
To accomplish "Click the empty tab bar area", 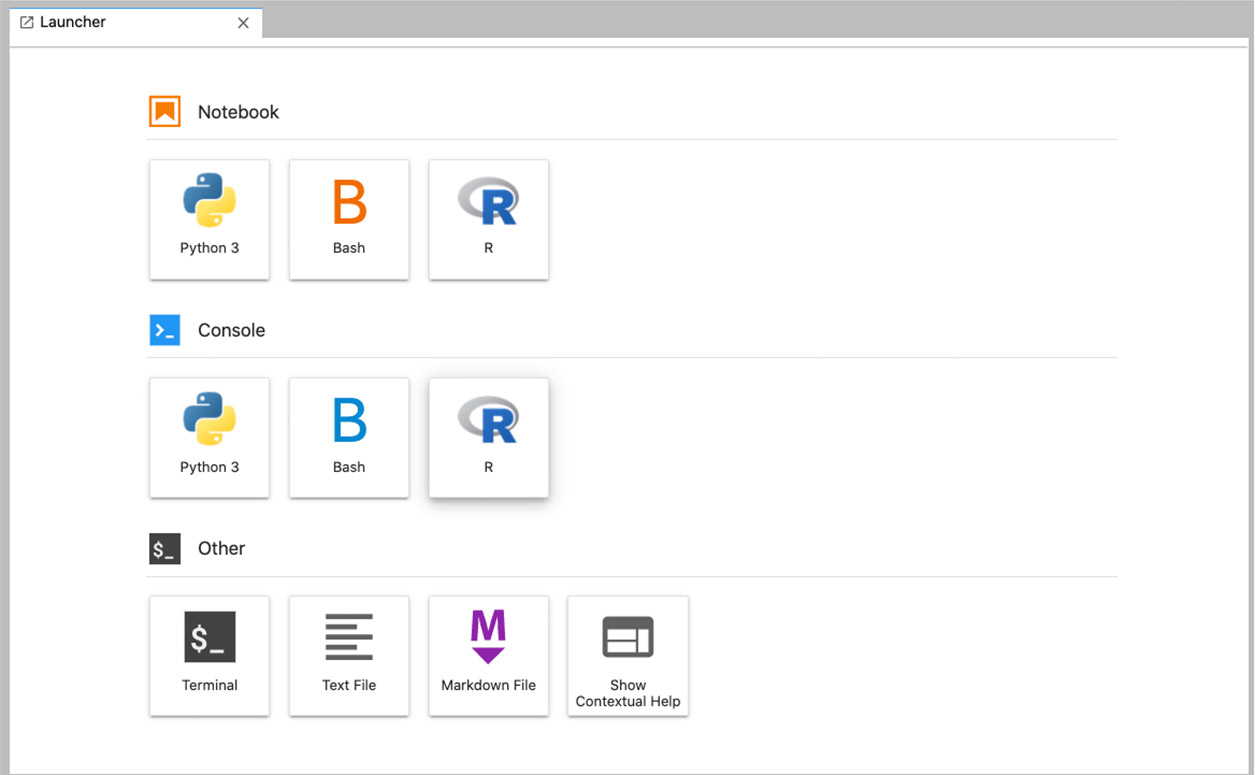I will tap(750, 22).
